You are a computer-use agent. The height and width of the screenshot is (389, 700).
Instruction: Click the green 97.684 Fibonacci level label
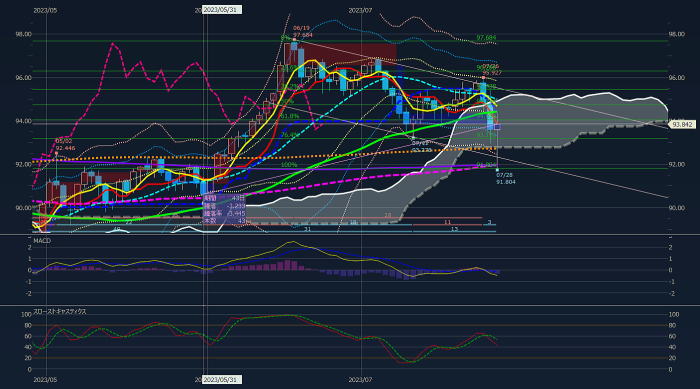(486, 38)
